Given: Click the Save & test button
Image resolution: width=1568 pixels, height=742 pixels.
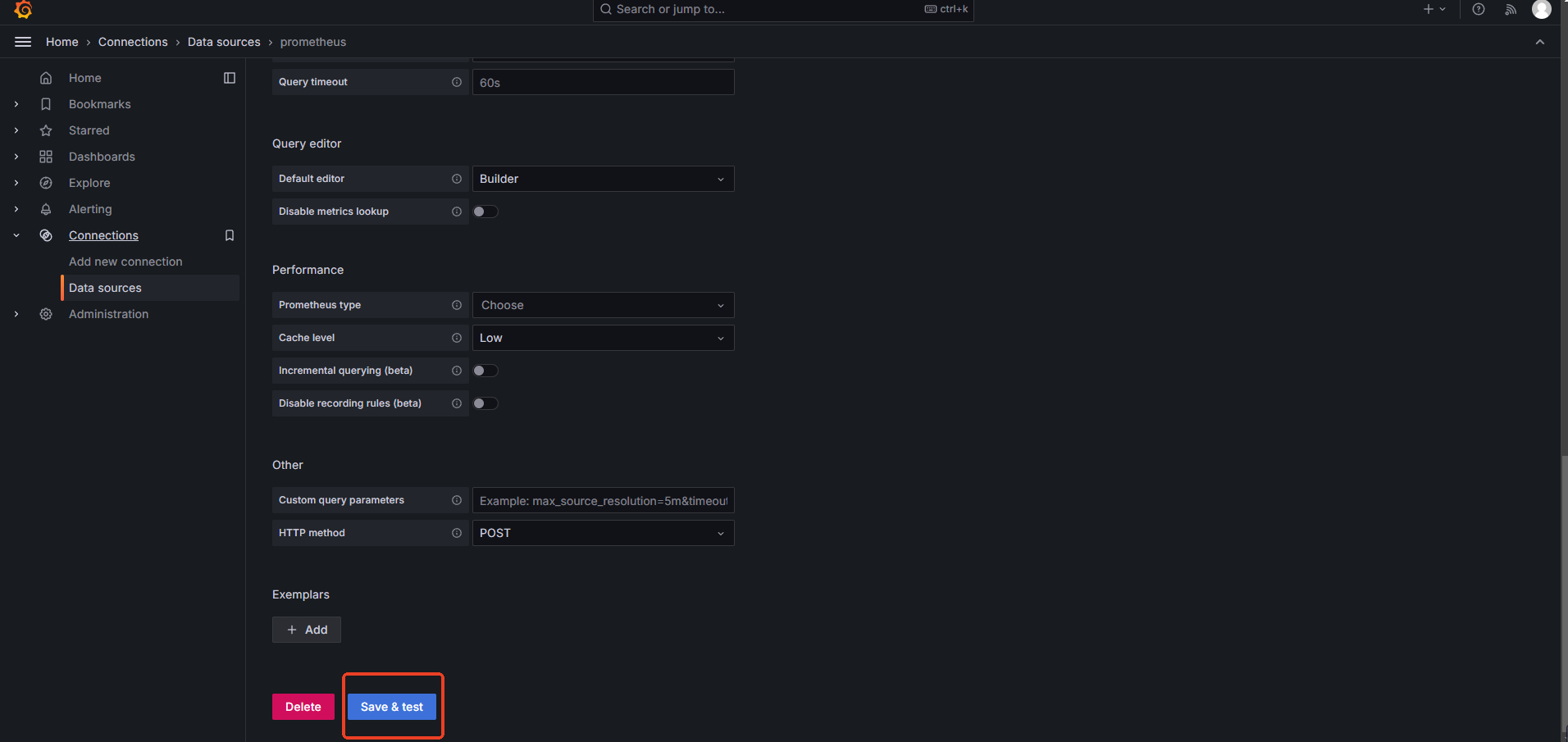Looking at the screenshot, I should click(392, 707).
